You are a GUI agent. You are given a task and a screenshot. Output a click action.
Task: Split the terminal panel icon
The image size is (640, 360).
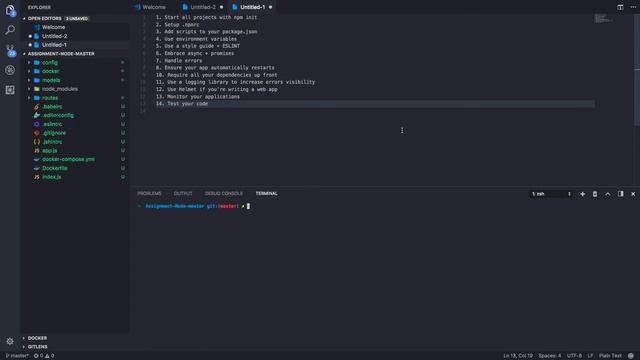coord(620,194)
